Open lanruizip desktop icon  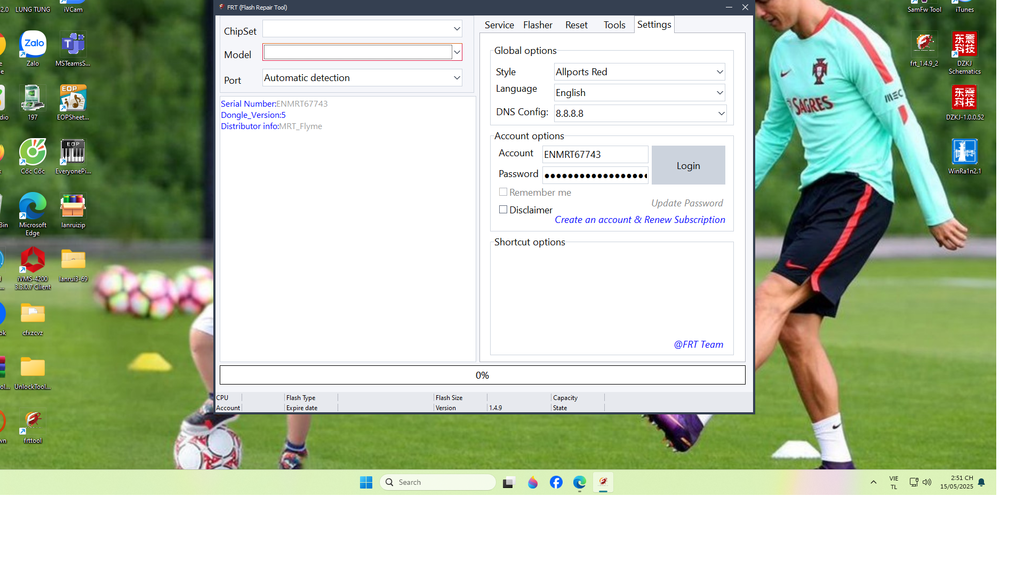(72, 210)
